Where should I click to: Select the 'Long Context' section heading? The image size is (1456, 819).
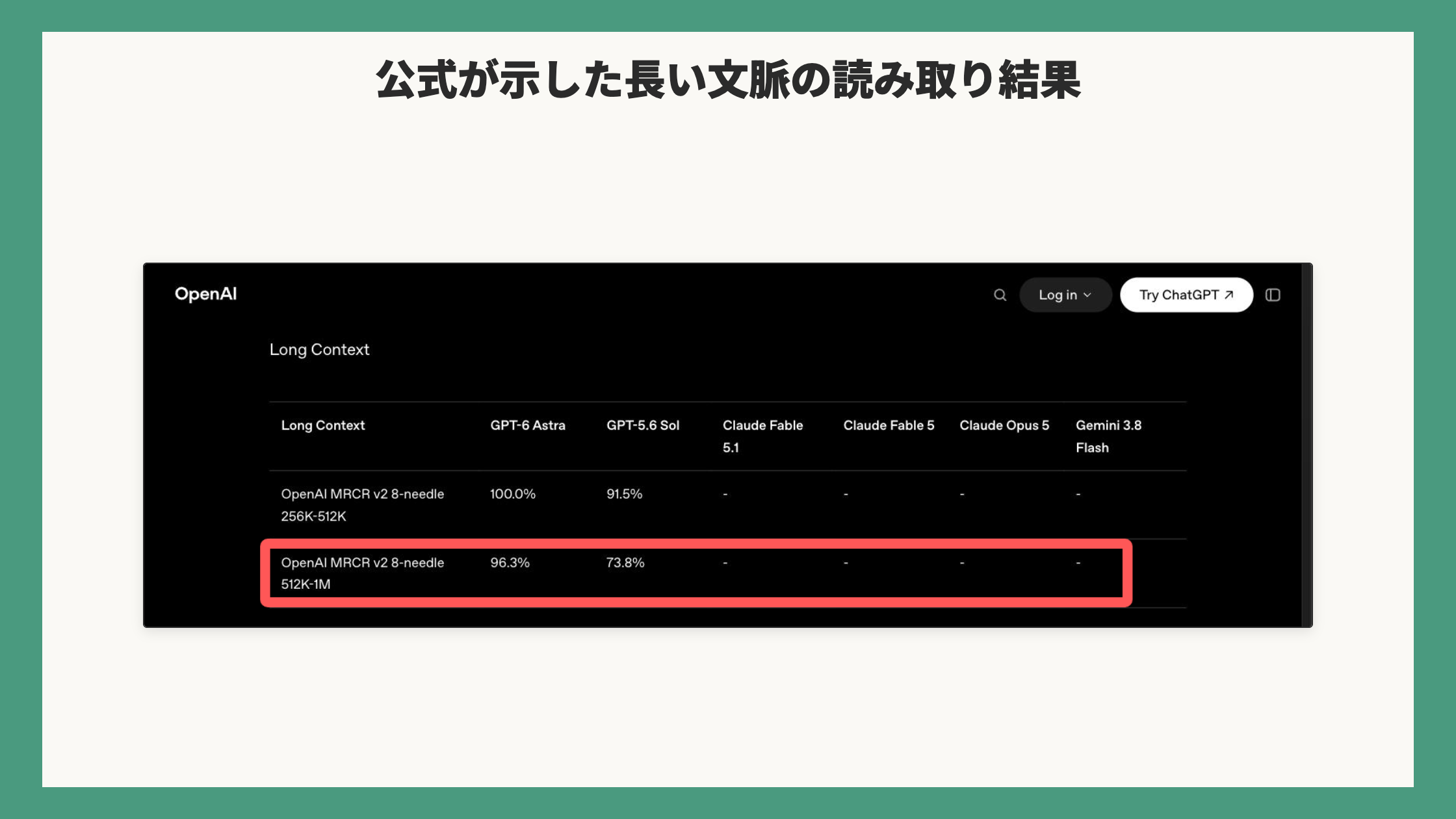319,350
